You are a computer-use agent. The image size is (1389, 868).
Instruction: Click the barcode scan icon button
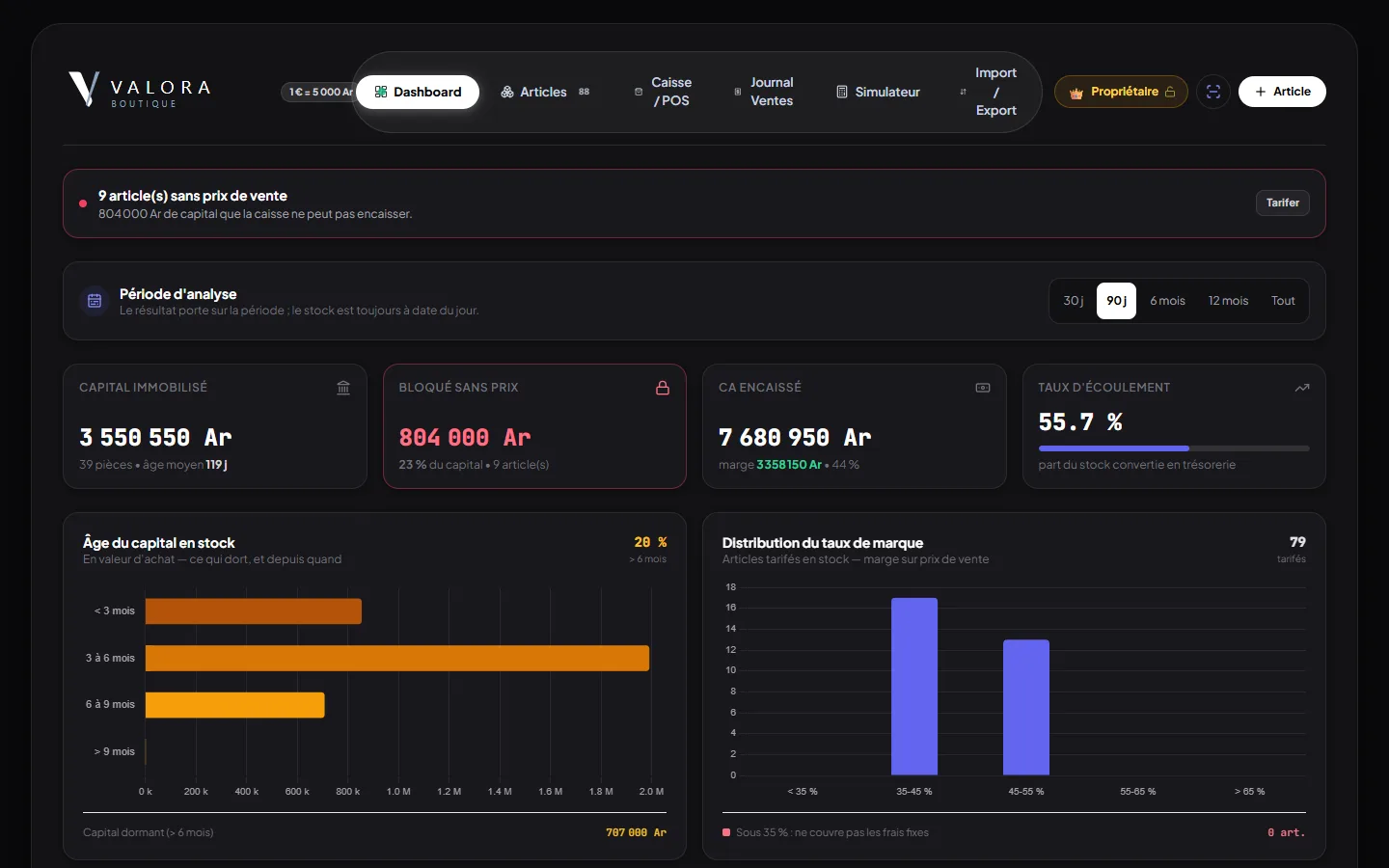(1213, 92)
